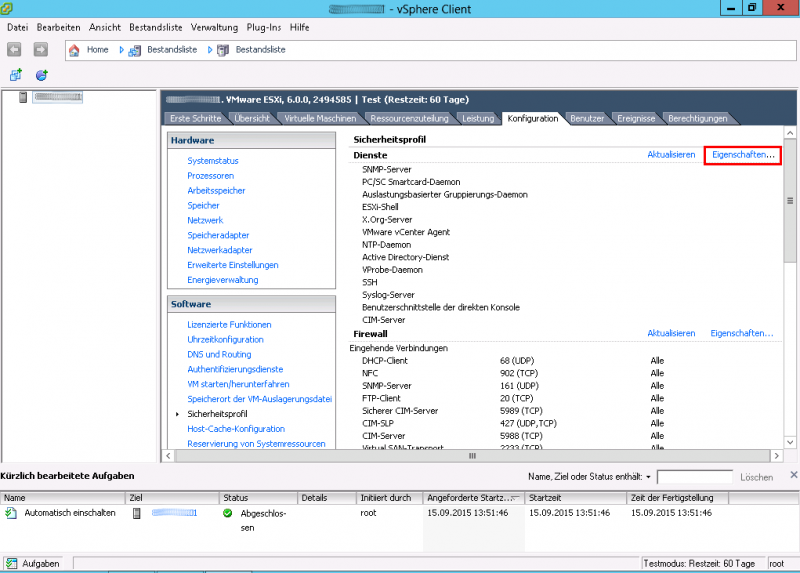
Task: Switch to the Ressourcenzuteilung tab
Action: pyautogui.click(x=409, y=118)
